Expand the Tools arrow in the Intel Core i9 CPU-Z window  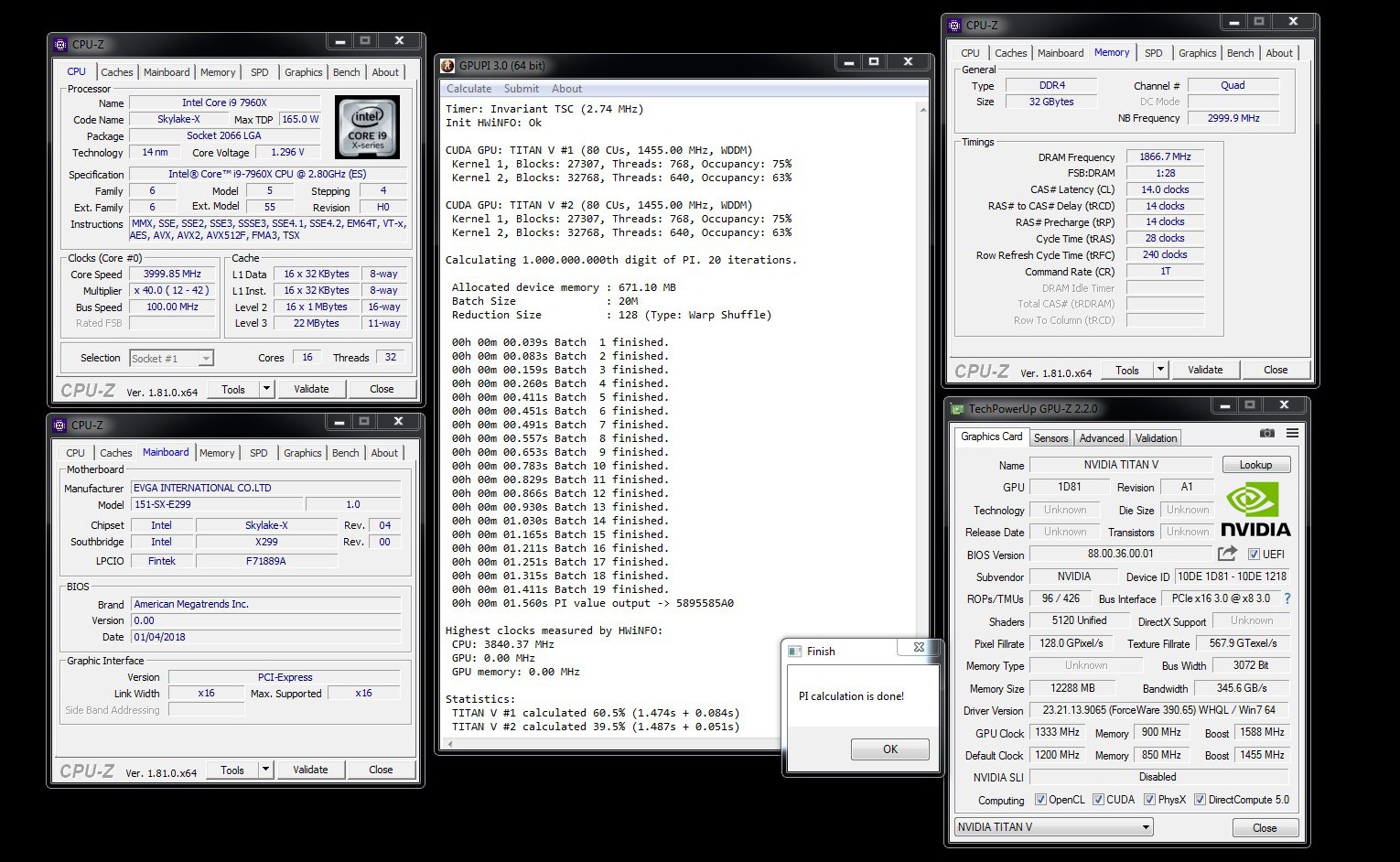(266, 389)
